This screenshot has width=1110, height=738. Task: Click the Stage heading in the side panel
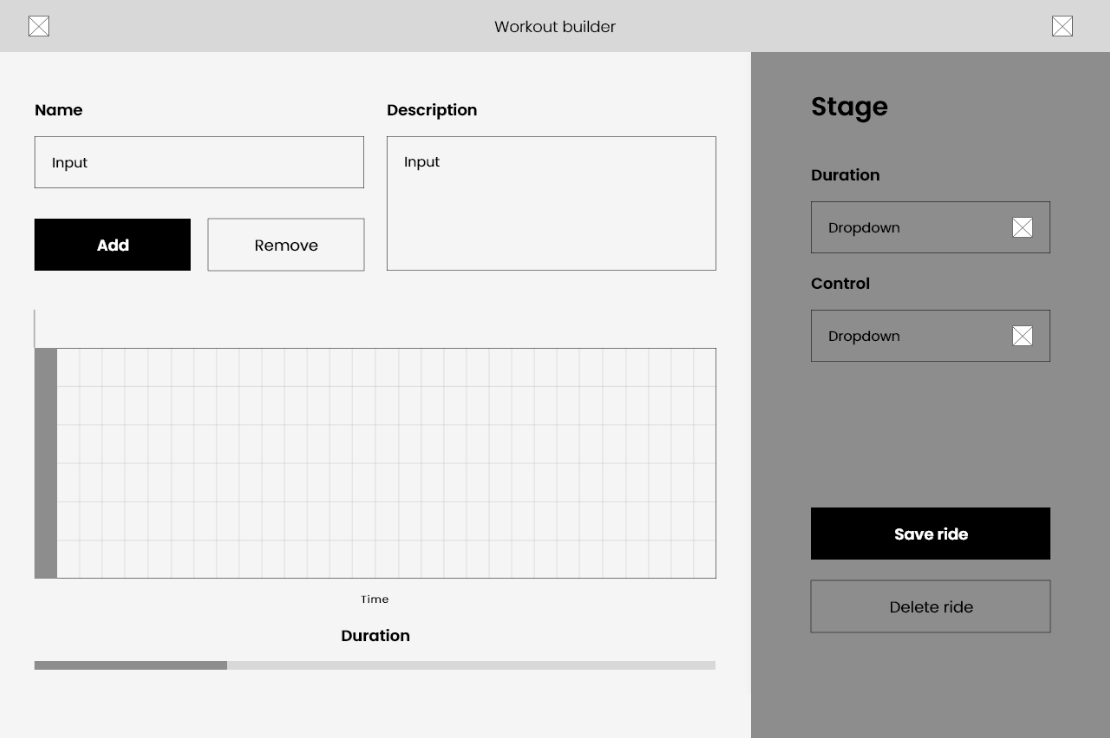pyautogui.click(x=849, y=107)
